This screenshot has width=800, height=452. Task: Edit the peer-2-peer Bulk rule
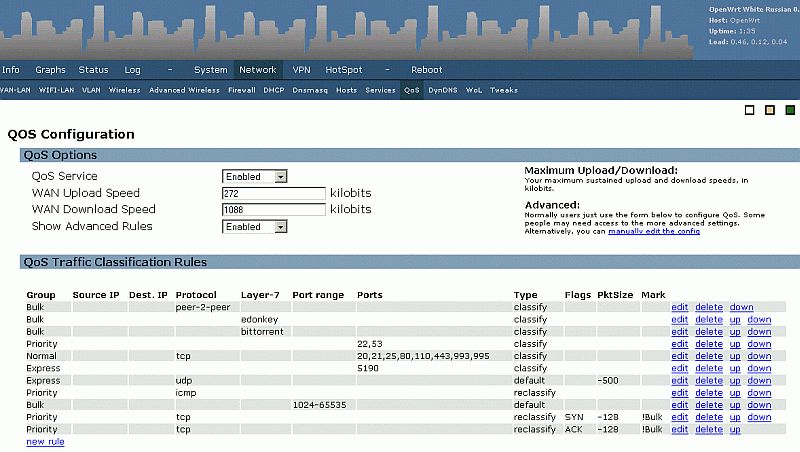[680, 307]
